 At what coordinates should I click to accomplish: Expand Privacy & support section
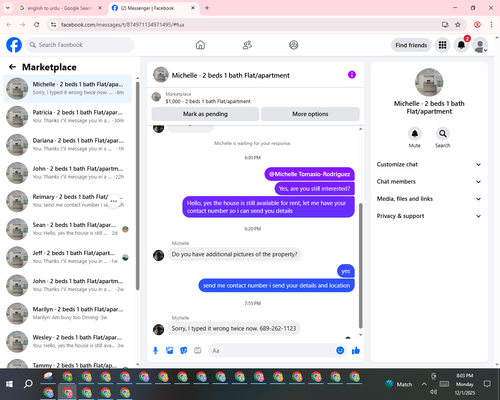[x=429, y=216]
